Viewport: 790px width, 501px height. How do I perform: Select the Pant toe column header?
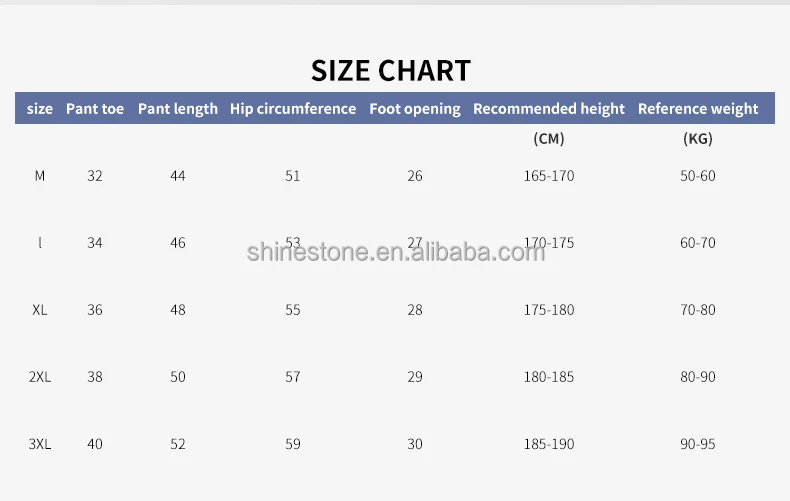pyautogui.click(x=95, y=109)
